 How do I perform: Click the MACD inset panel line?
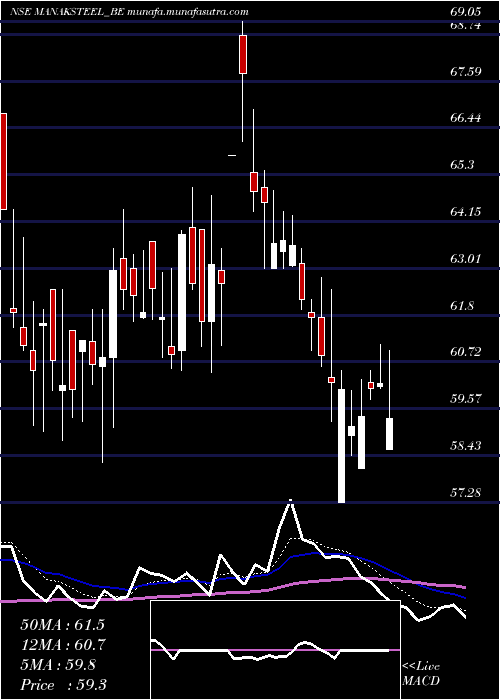(x=275, y=650)
